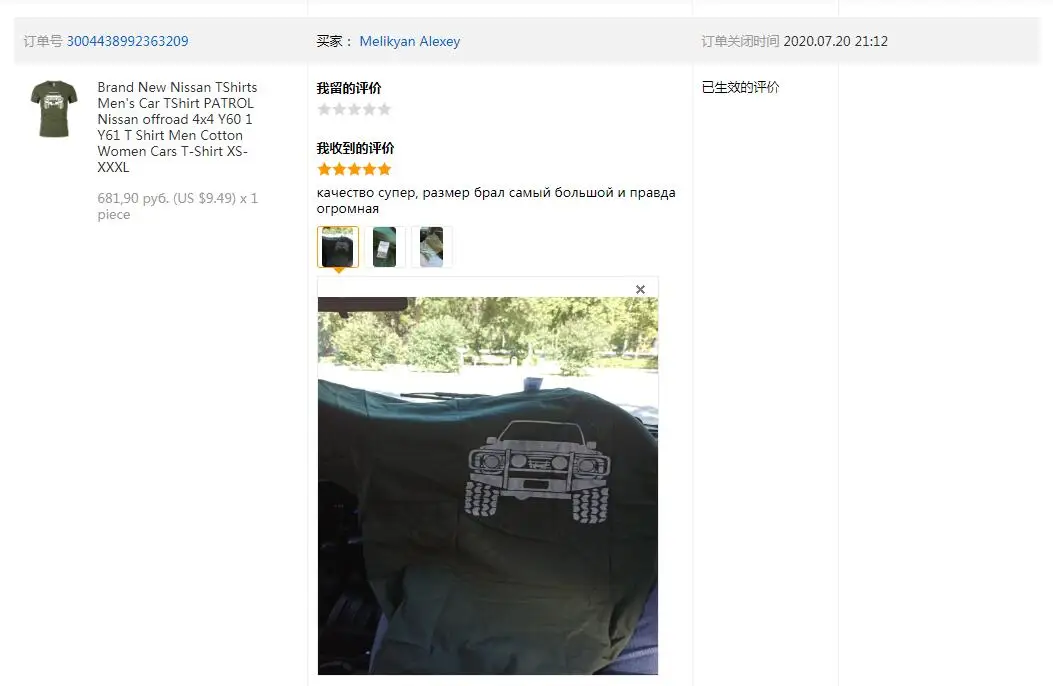Click the Russian review text
This screenshot has height=686, width=1053.
(496, 200)
